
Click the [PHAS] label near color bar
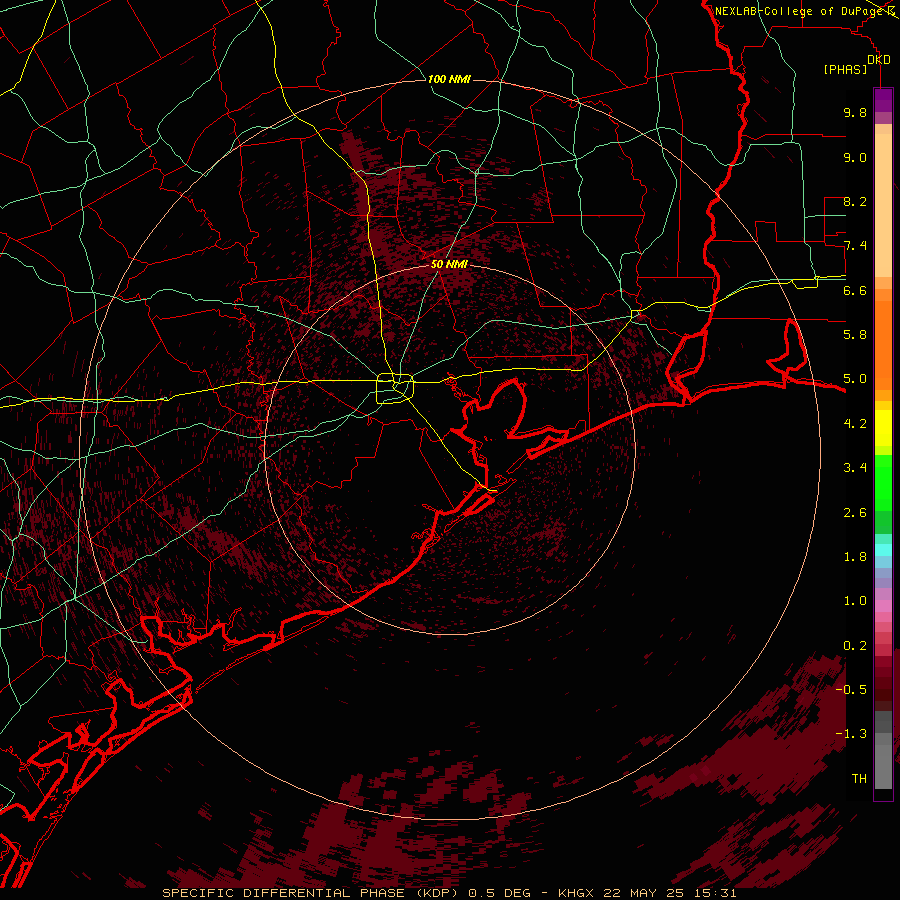[845, 70]
